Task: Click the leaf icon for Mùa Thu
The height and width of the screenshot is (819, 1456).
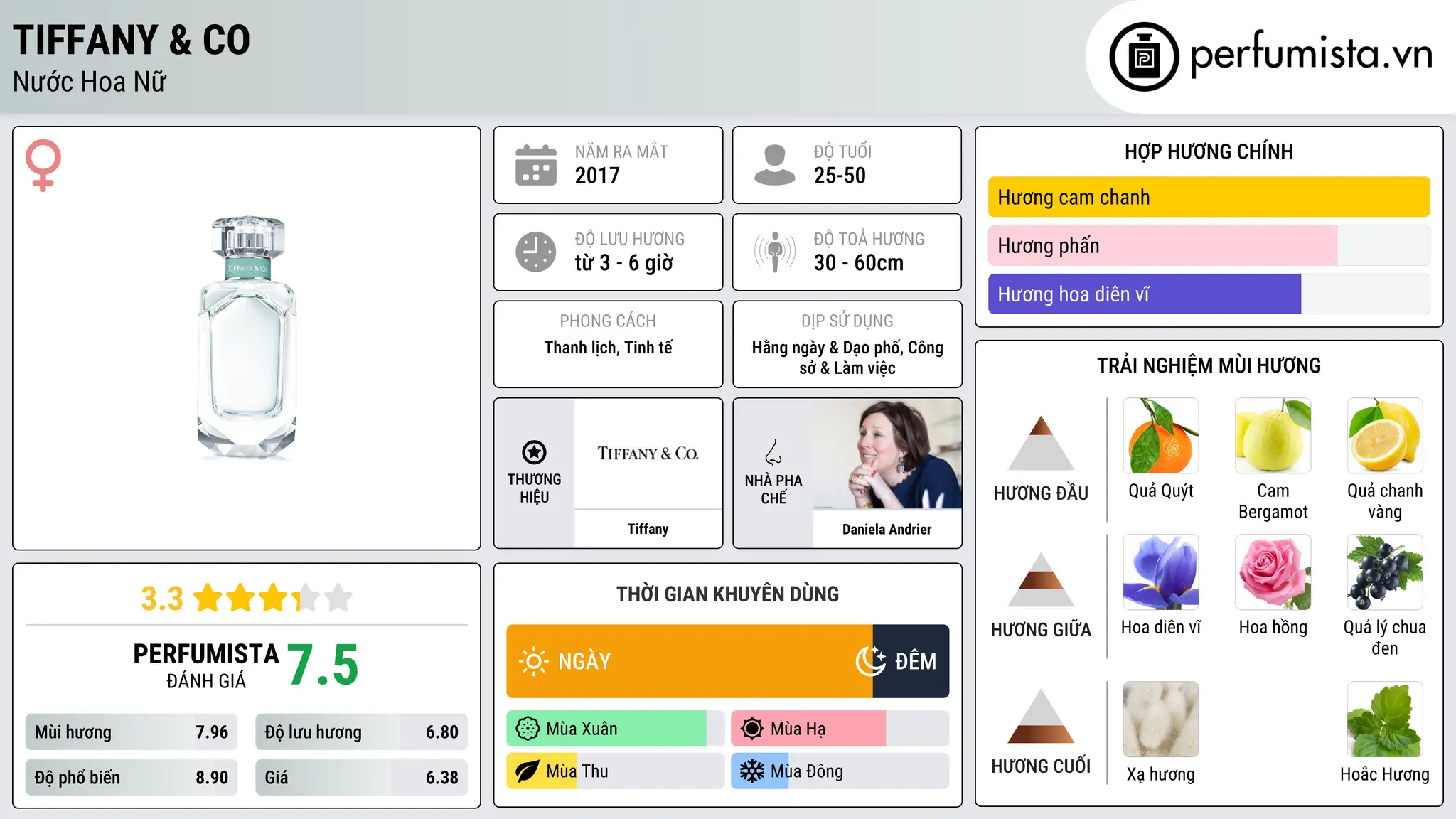Action: pyautogui.click(x=528, y=771)
